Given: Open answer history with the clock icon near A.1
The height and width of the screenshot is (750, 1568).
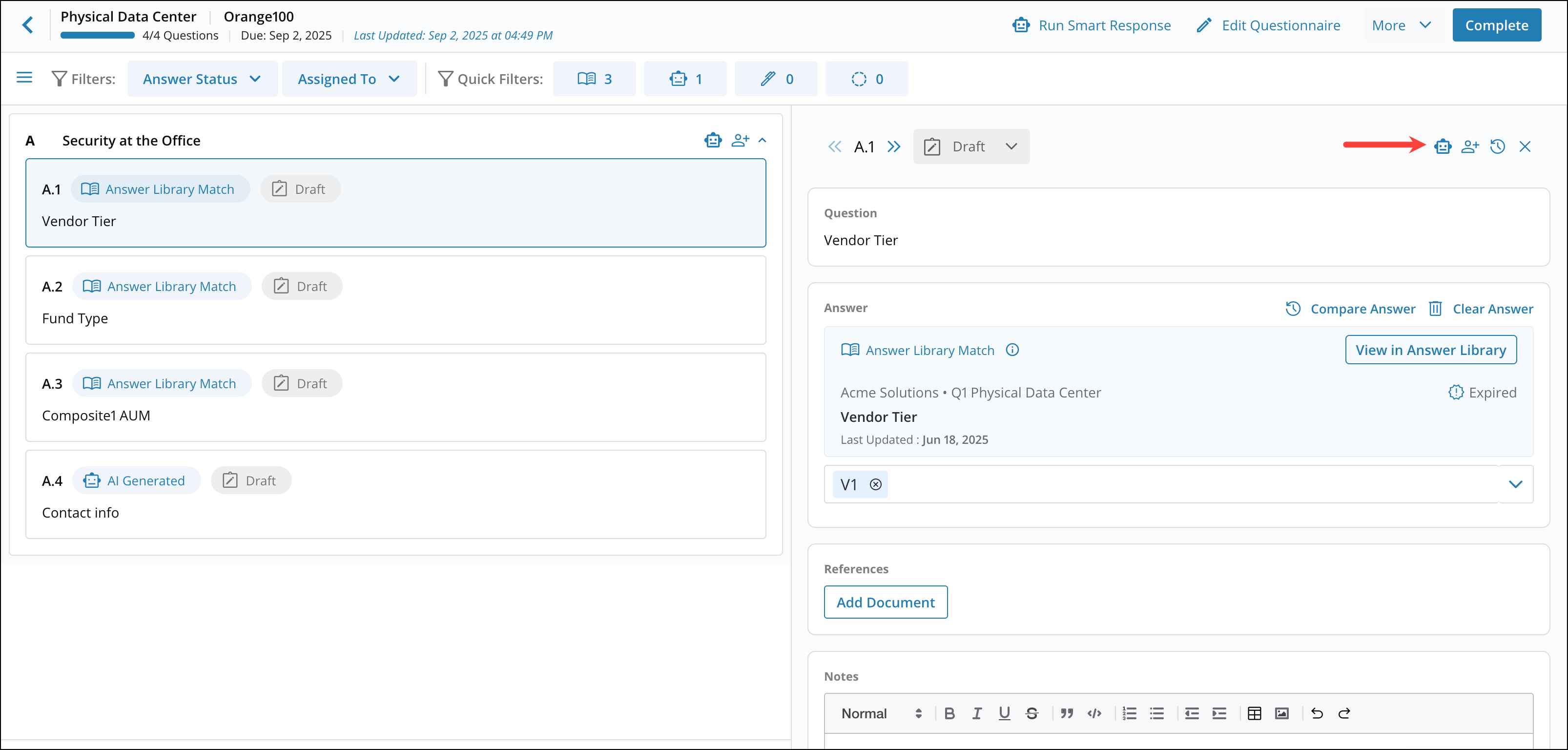Looking at the screenshot, I should click(x=1497, y=146).
